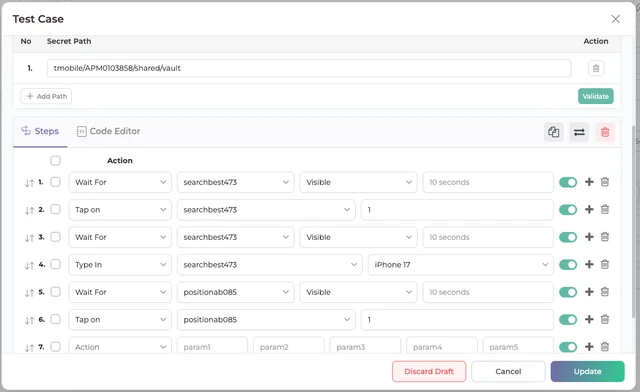
Task: Click step 5 timeout 10 seconds field
Action: pos(488,292)
